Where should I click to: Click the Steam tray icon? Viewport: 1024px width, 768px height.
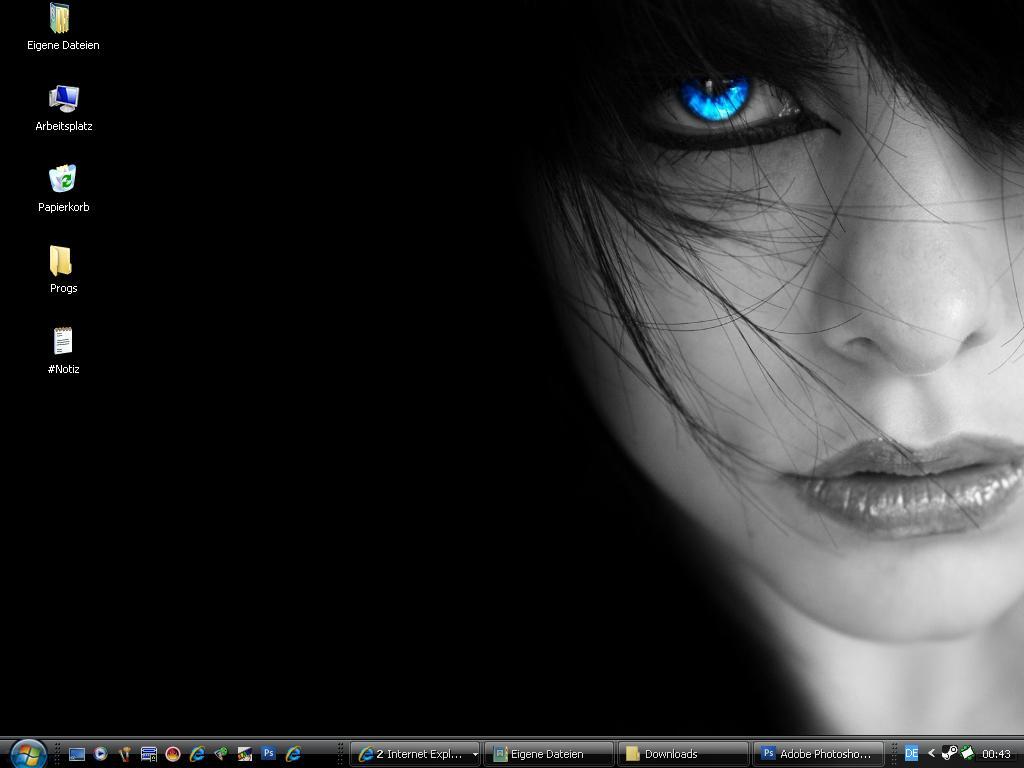pyautogui.click(x=950, y=754)
